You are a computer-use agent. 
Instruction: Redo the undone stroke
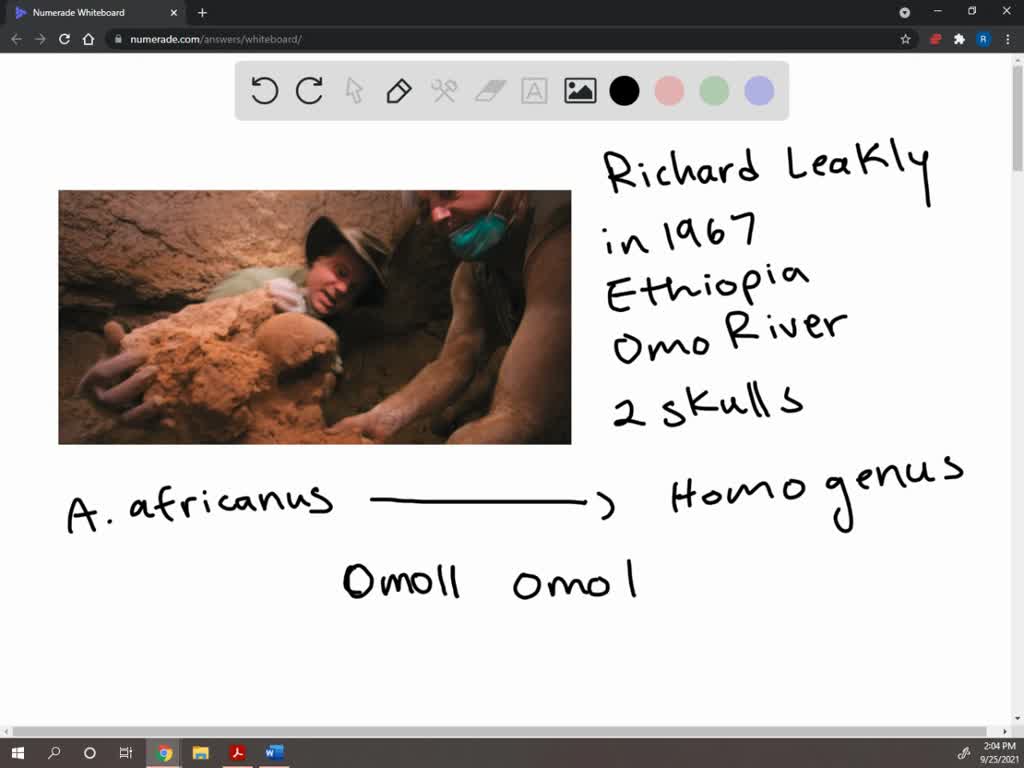309,91
